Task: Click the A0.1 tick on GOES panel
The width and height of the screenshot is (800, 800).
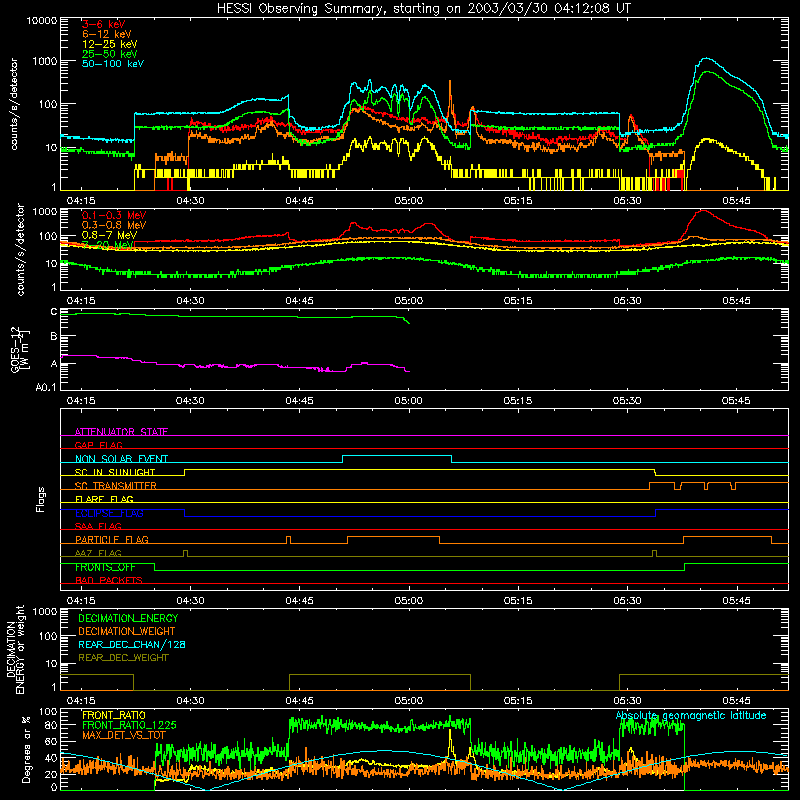Action: click(46, 388)
